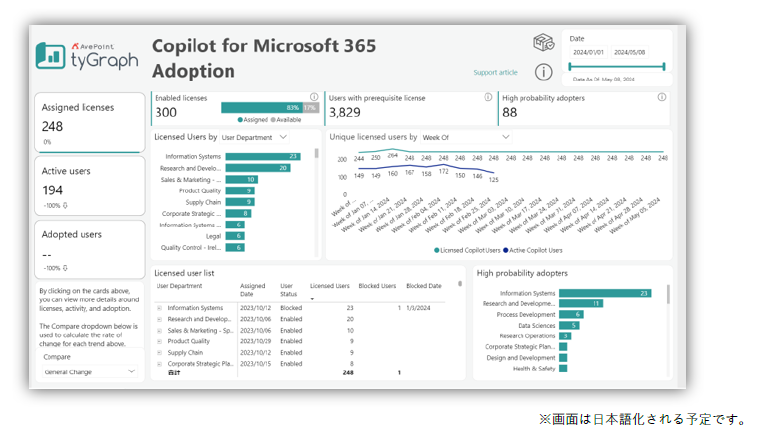The height and width of the screenshot is (437, 758).
Task: Click the available 17% portion of the licenses bar
Action: 311,107
